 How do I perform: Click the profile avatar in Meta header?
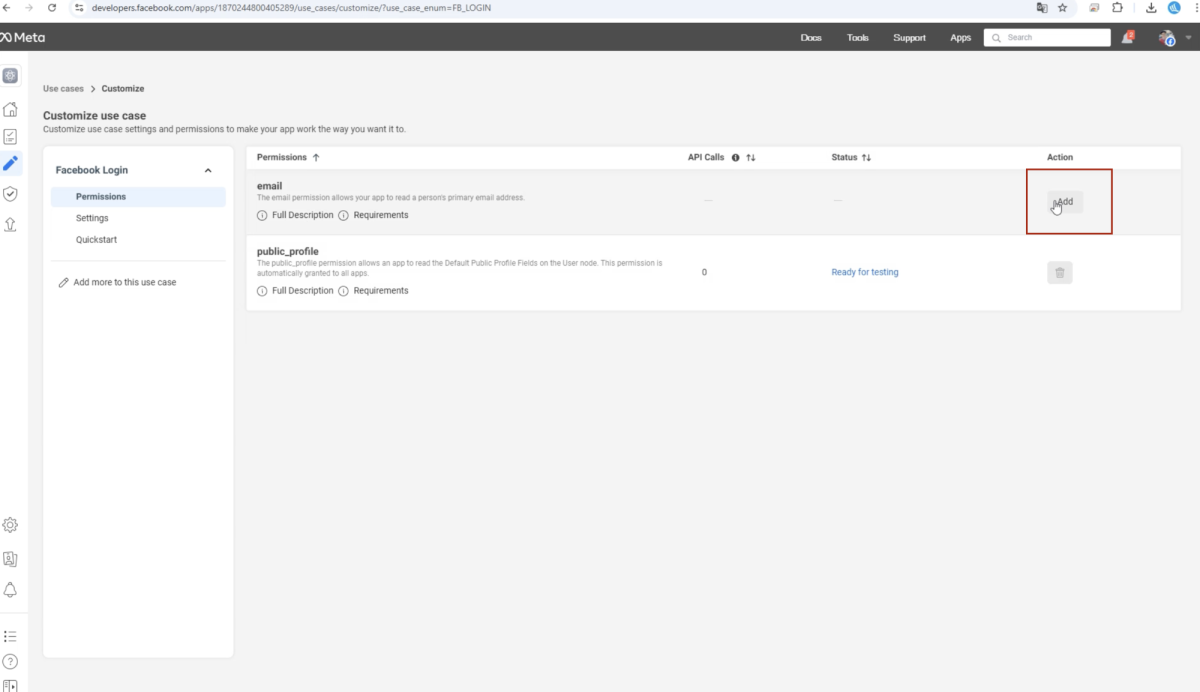(x=1167, y=37)
